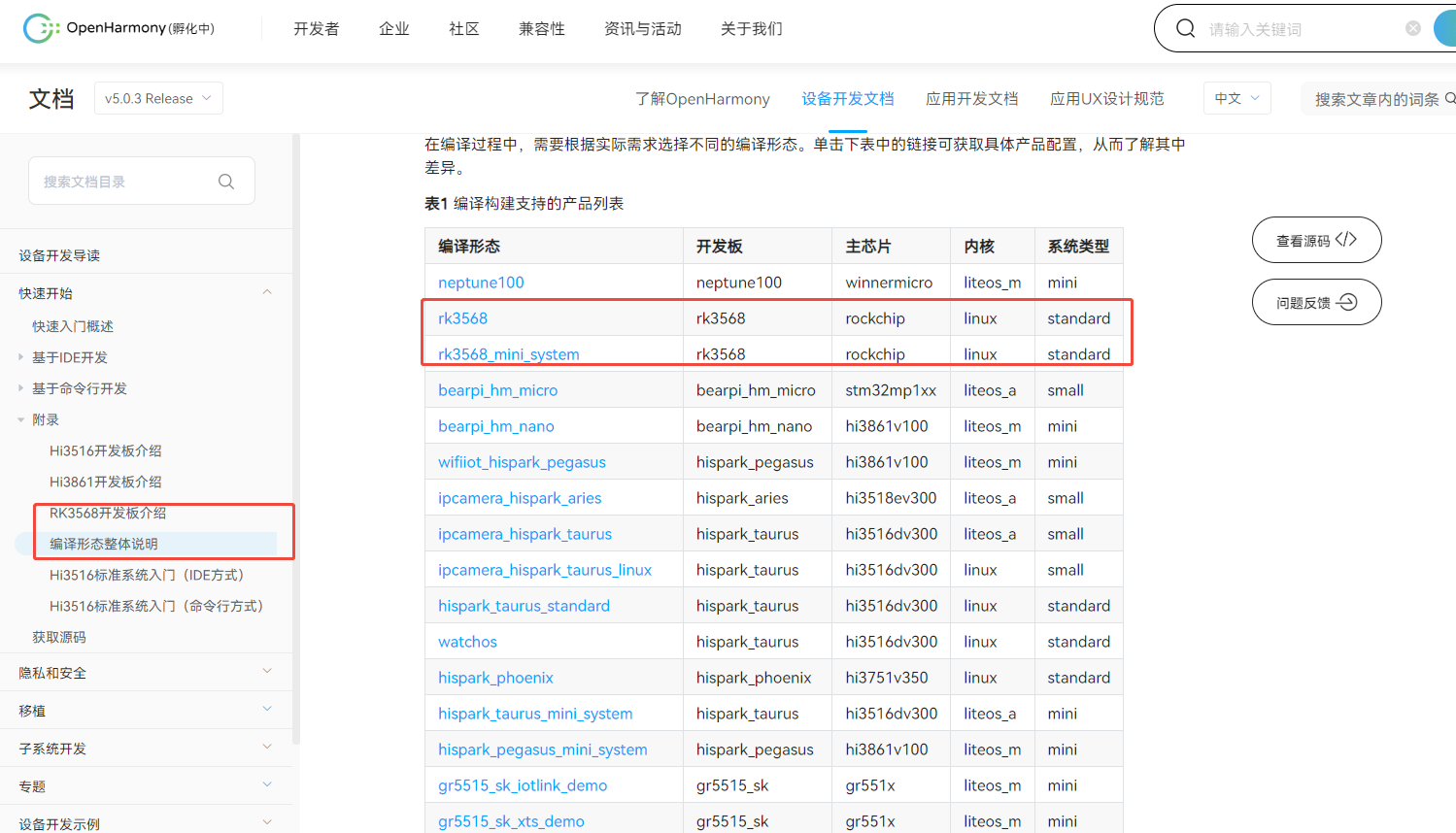Open the v5.0.3 Release version dropdown
The width and height of the screenshot is (1456, 833).
coord(158,98)
